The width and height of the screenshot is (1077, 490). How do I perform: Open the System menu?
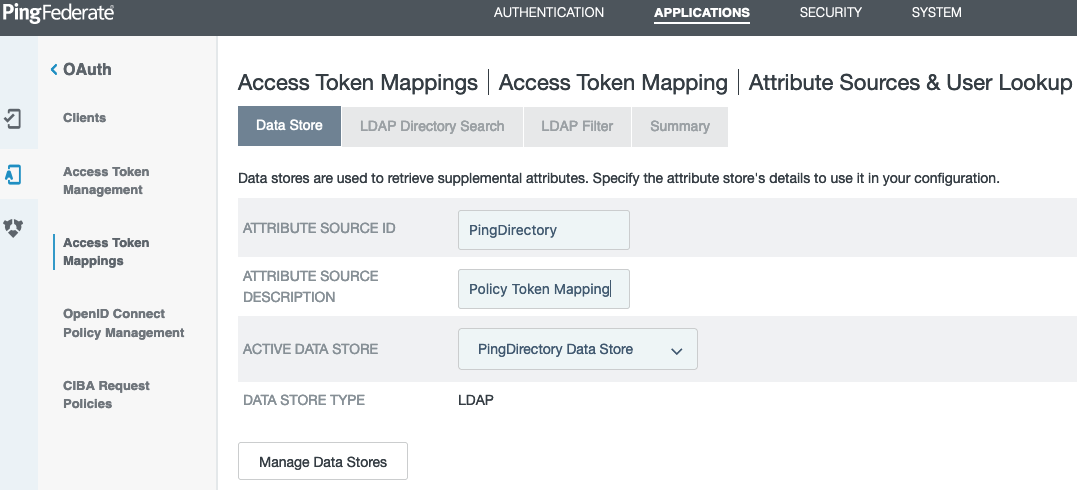pyautogui.click(x=936, y=13)
